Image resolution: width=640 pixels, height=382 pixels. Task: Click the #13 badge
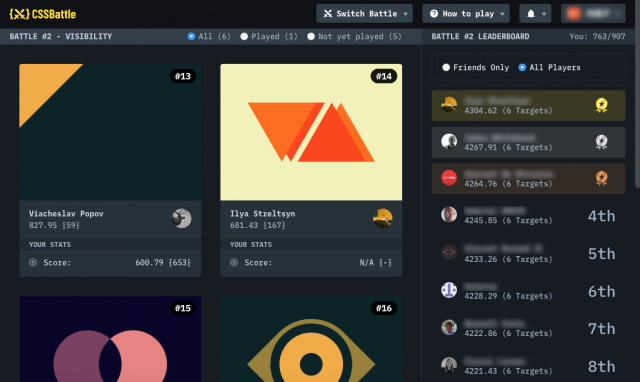[x=183, y=76]
